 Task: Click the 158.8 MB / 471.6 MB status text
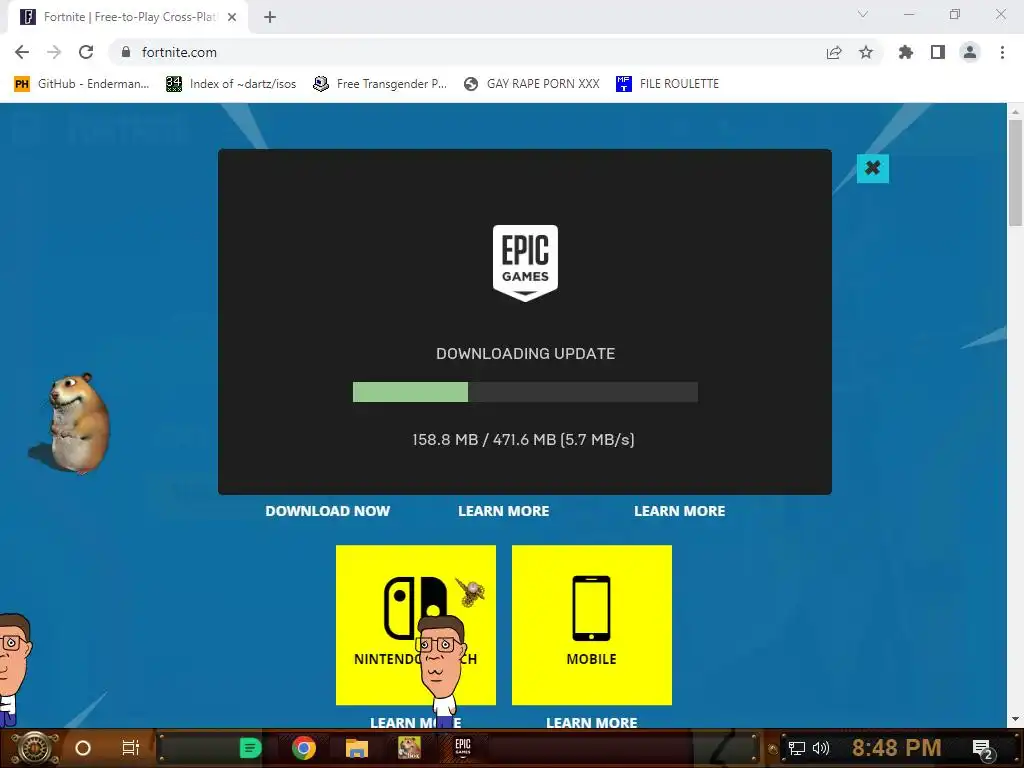pos(523,440)
